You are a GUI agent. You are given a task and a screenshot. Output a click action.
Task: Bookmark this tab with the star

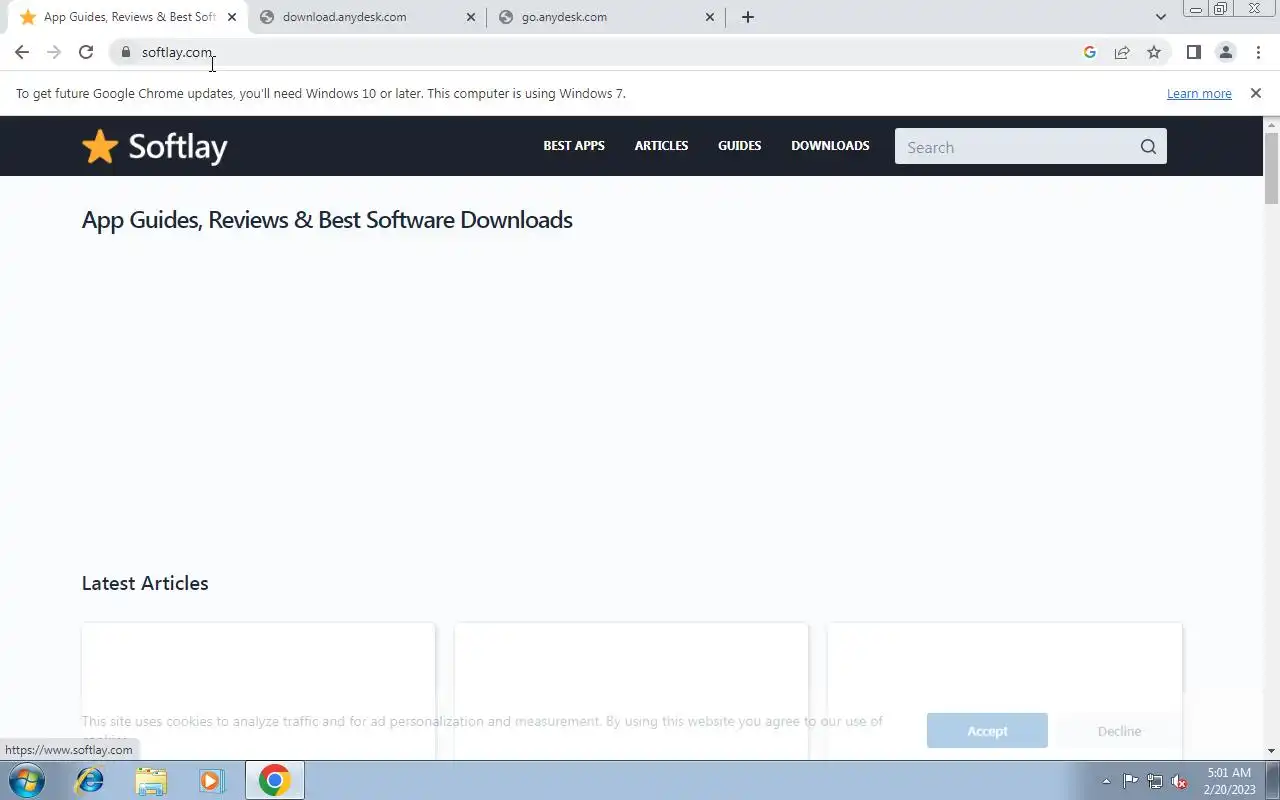point(1154,52)
